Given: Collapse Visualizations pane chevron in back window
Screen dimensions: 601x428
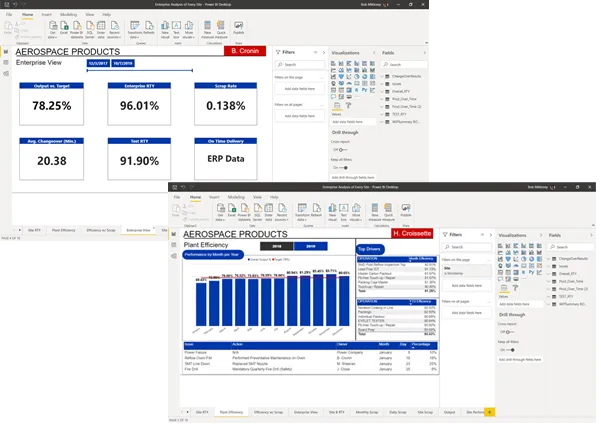Looking at the screenshot, I should (x=374, y=52).
